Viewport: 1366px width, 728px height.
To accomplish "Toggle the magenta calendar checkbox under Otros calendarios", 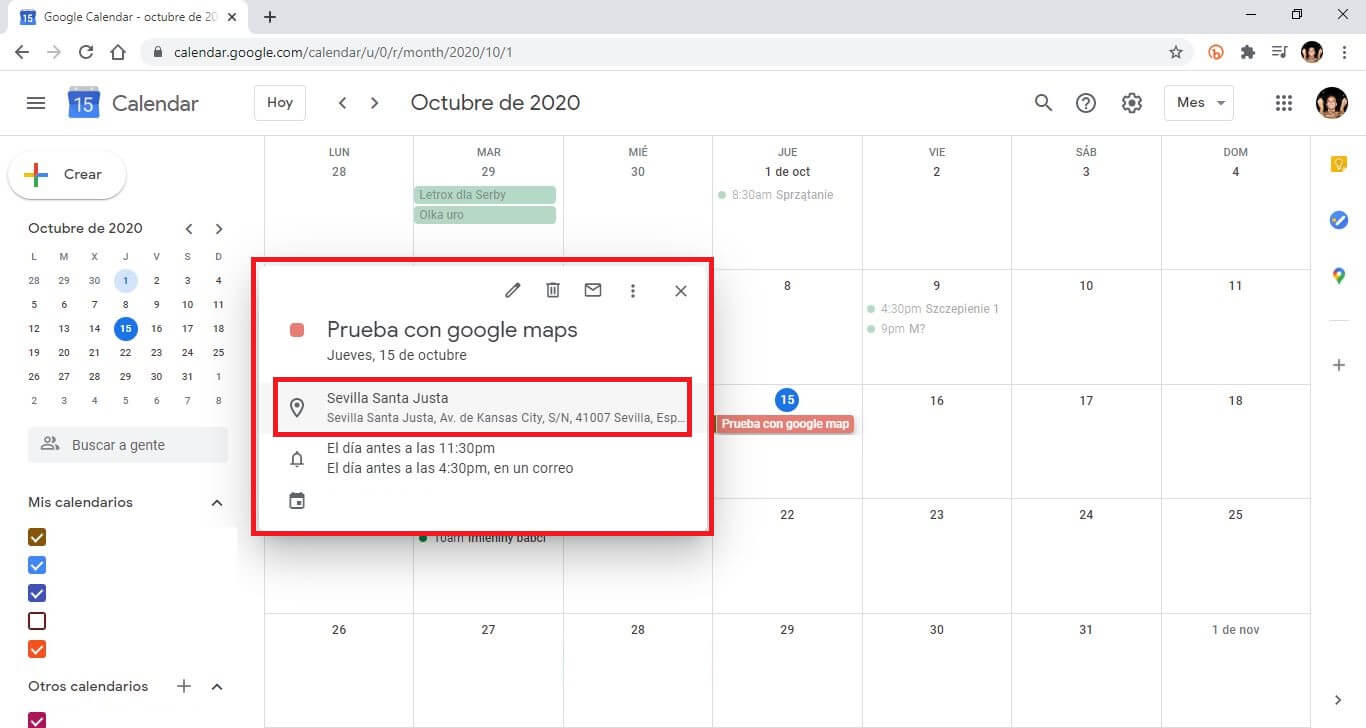I will [x=37, y=719].
